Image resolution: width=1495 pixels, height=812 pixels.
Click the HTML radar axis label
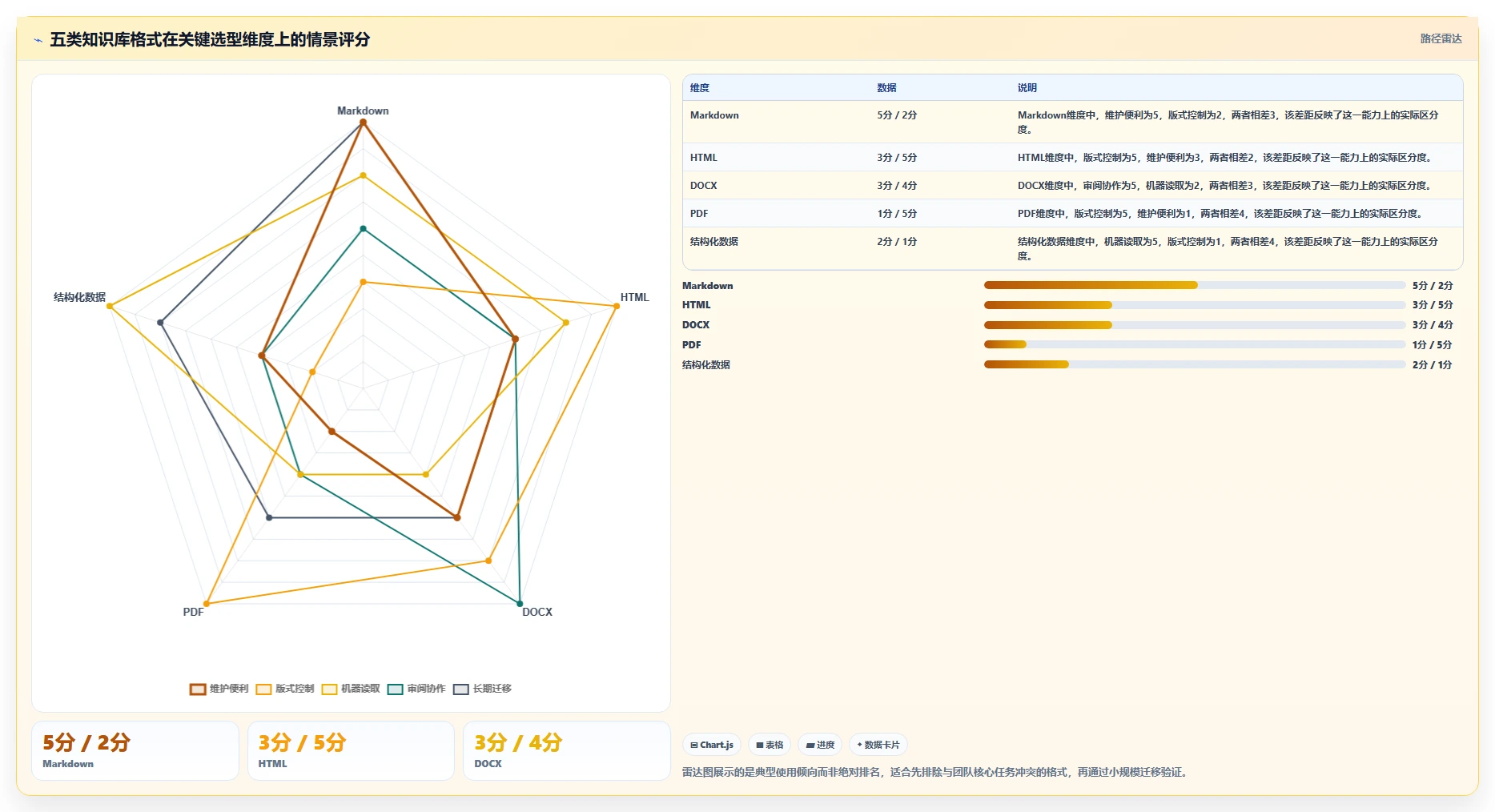(634, 298)
